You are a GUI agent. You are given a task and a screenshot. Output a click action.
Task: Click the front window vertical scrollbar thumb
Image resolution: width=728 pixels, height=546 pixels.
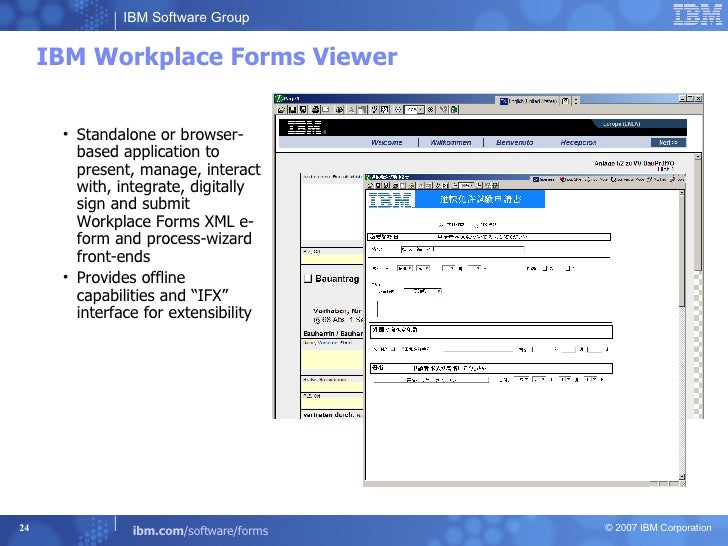[682, 251]
